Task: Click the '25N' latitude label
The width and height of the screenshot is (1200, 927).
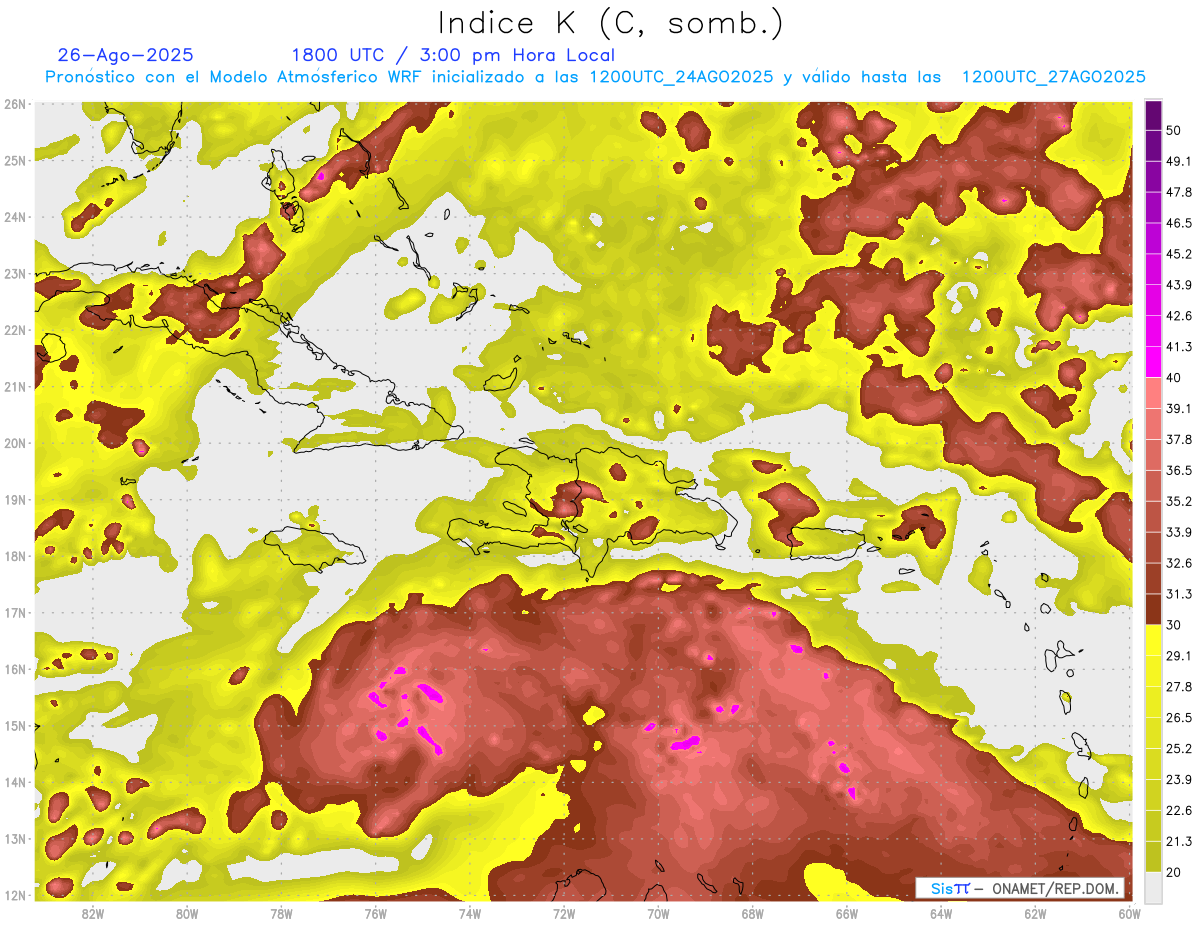Action: tap(14, 160)
